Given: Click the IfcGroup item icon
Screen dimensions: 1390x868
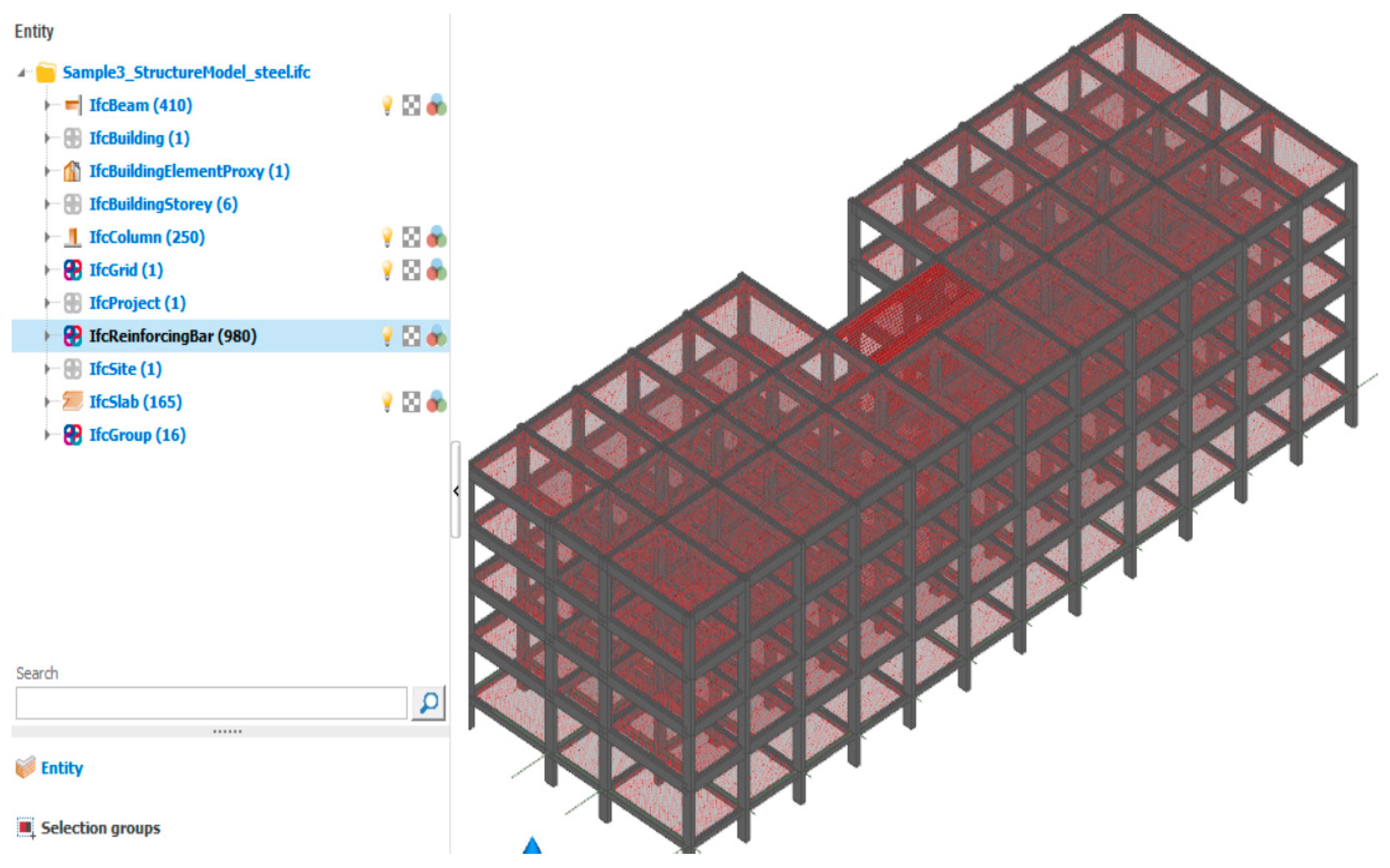Looking at the screenshot, I should pos(72,434).
